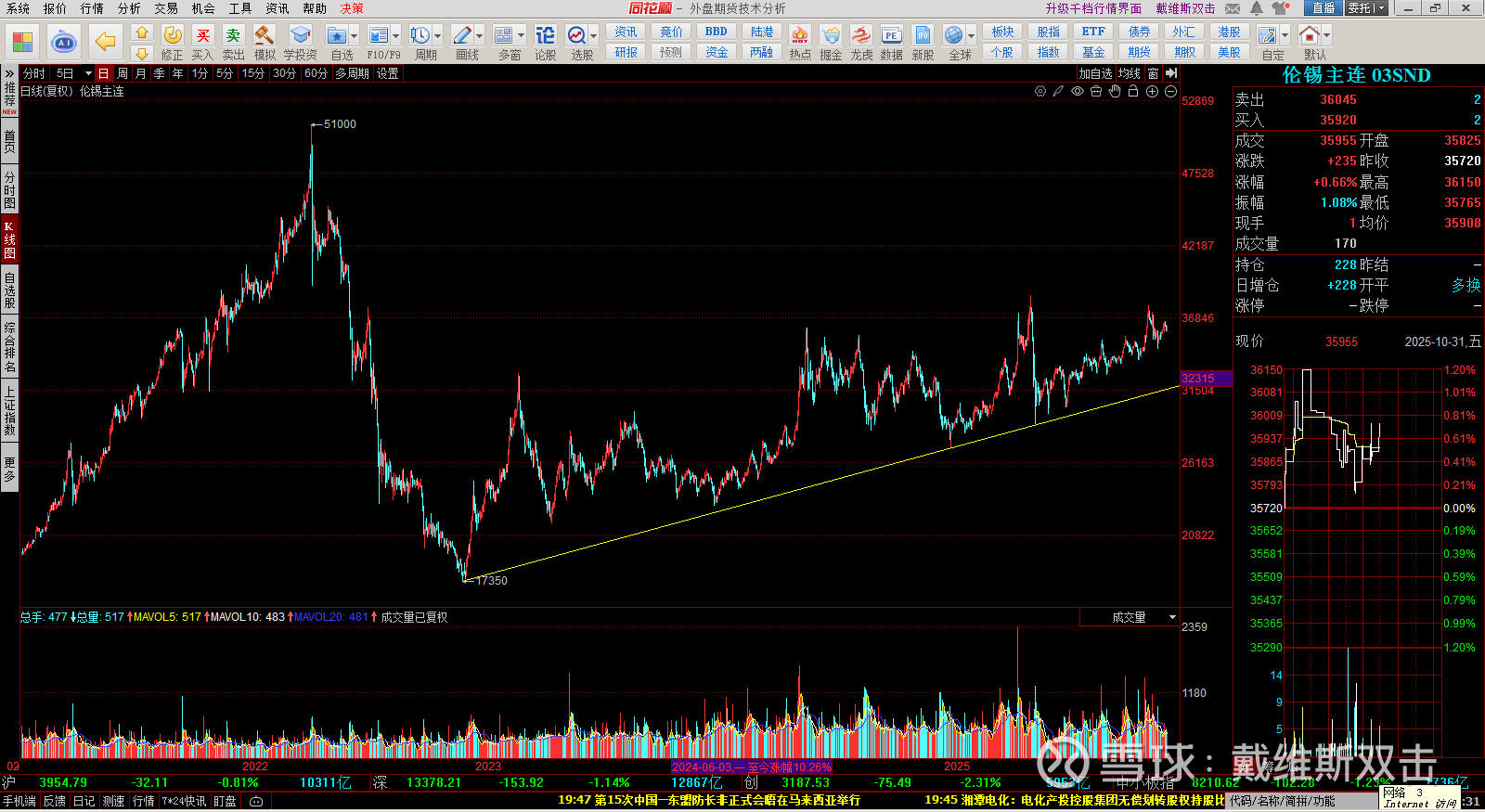Toggle the 窗 window panel button
Image resolution: width=1485 pixels, height=812 pixels.
coord(1153,73)
